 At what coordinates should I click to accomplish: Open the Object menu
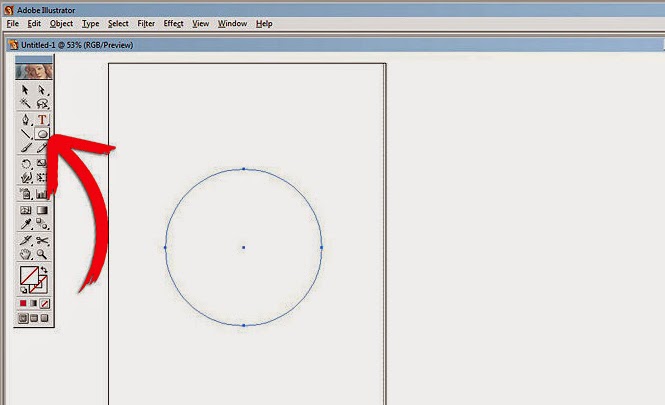click(x=61, y=24)
